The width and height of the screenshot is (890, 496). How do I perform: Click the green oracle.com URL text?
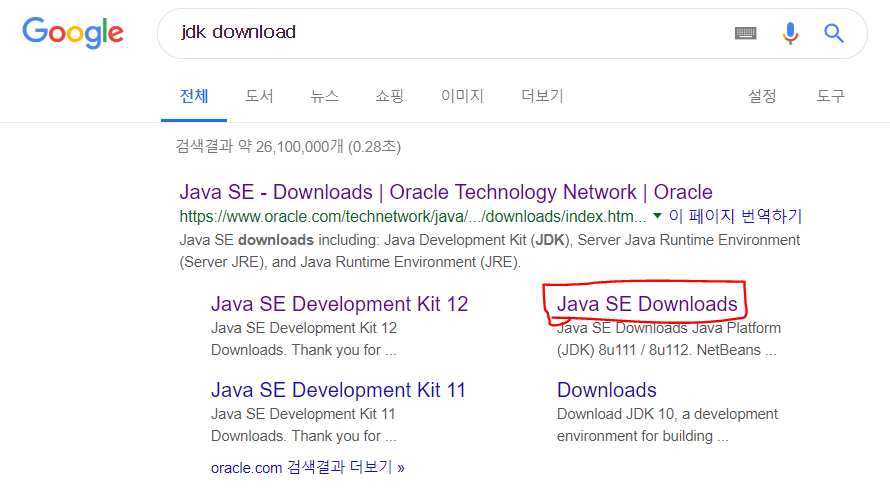click(413, 217)
